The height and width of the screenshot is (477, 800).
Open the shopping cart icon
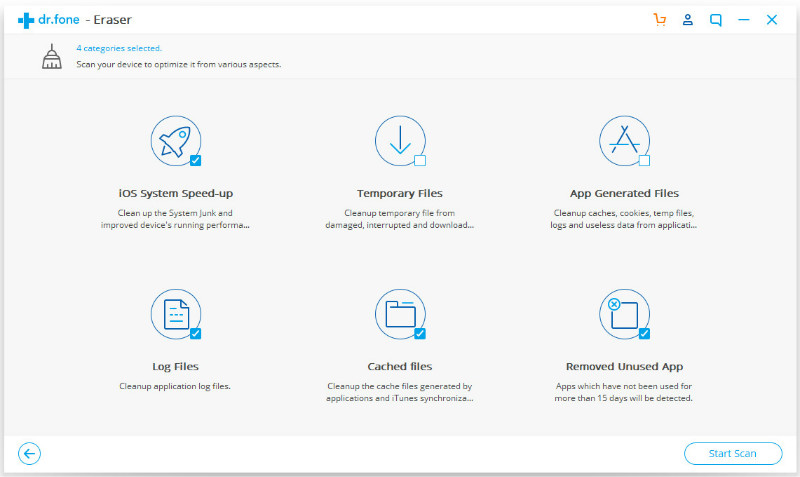point(660,20)
